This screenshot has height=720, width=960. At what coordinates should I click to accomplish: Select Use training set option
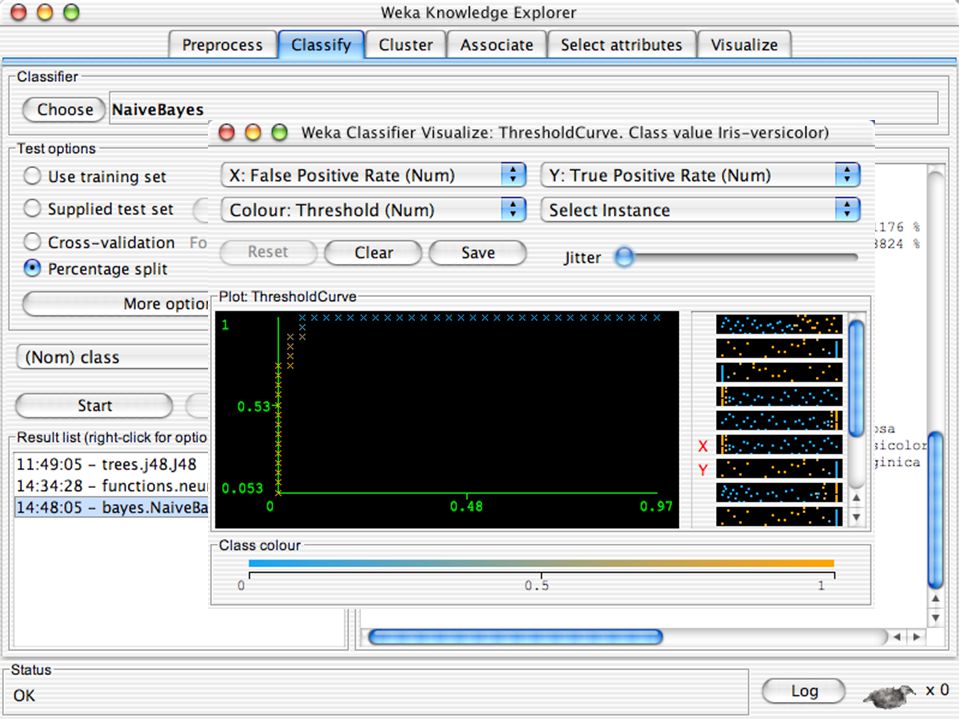[x=94, y=176]
